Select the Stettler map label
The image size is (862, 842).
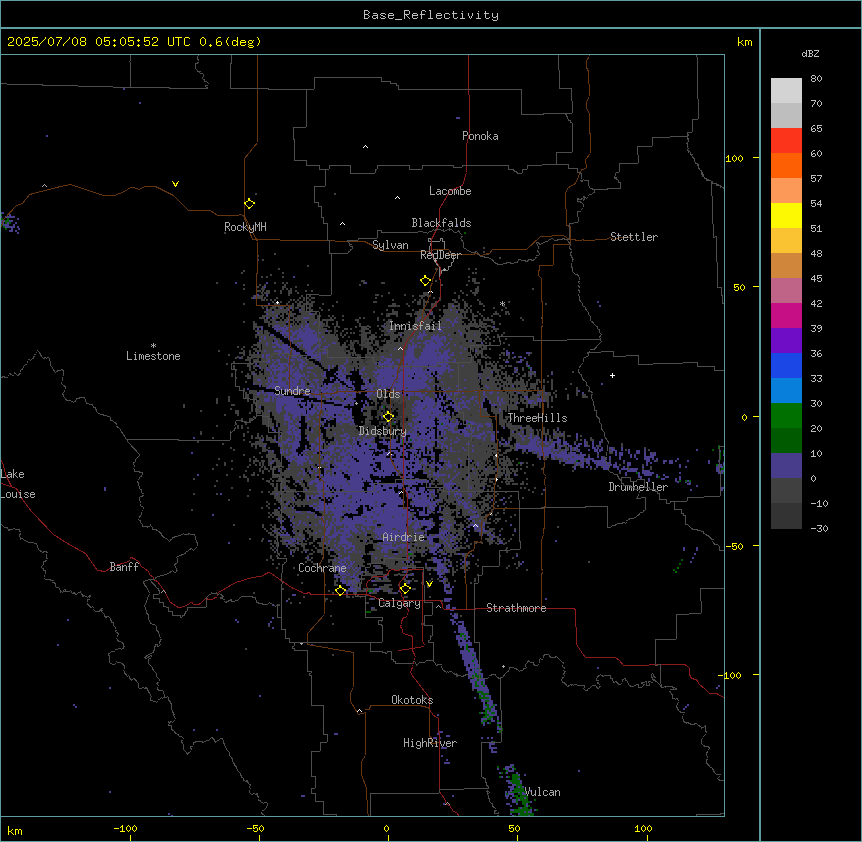pyautogui.click(x=634, y=237)
